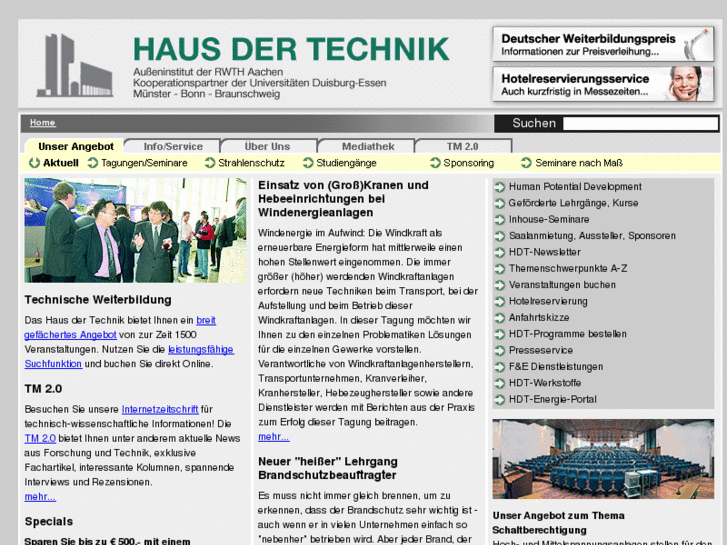Select the Unser Angebot tab
Image resolution: width=727 pixels, height=545 pixels.
point(76,147)
